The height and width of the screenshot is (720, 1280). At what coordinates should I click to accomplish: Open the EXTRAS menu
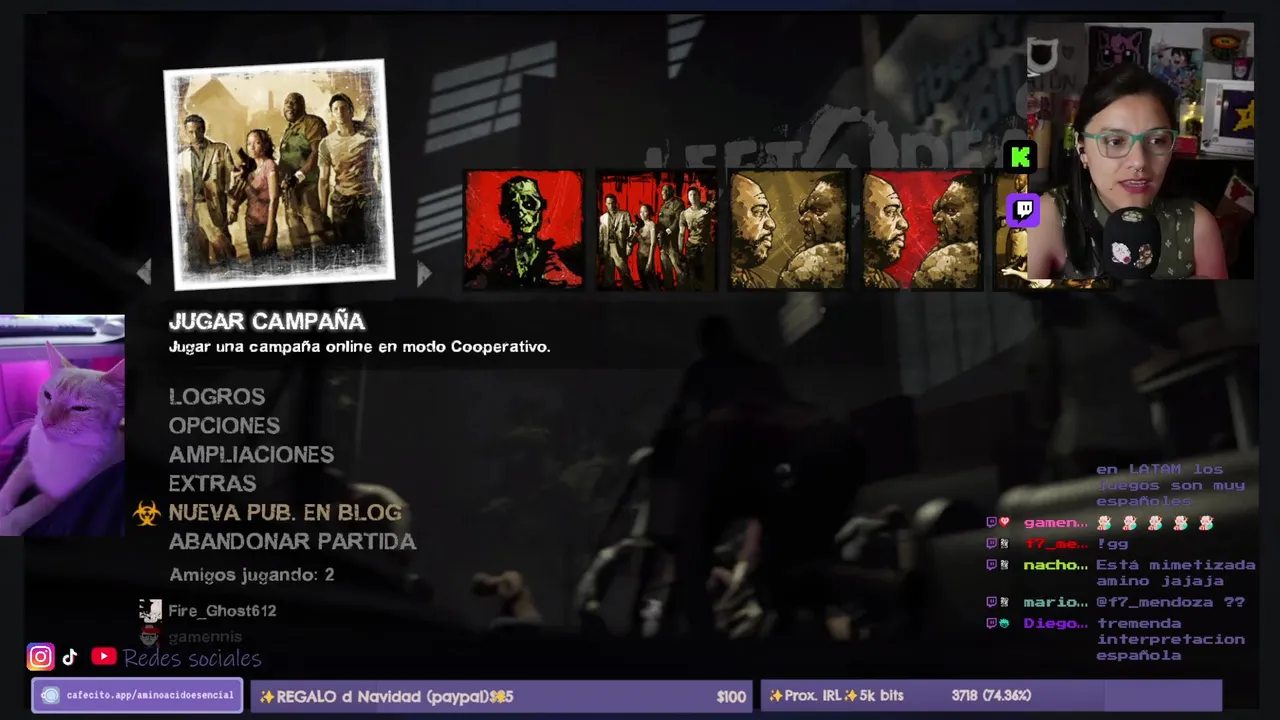pos(212,484)
